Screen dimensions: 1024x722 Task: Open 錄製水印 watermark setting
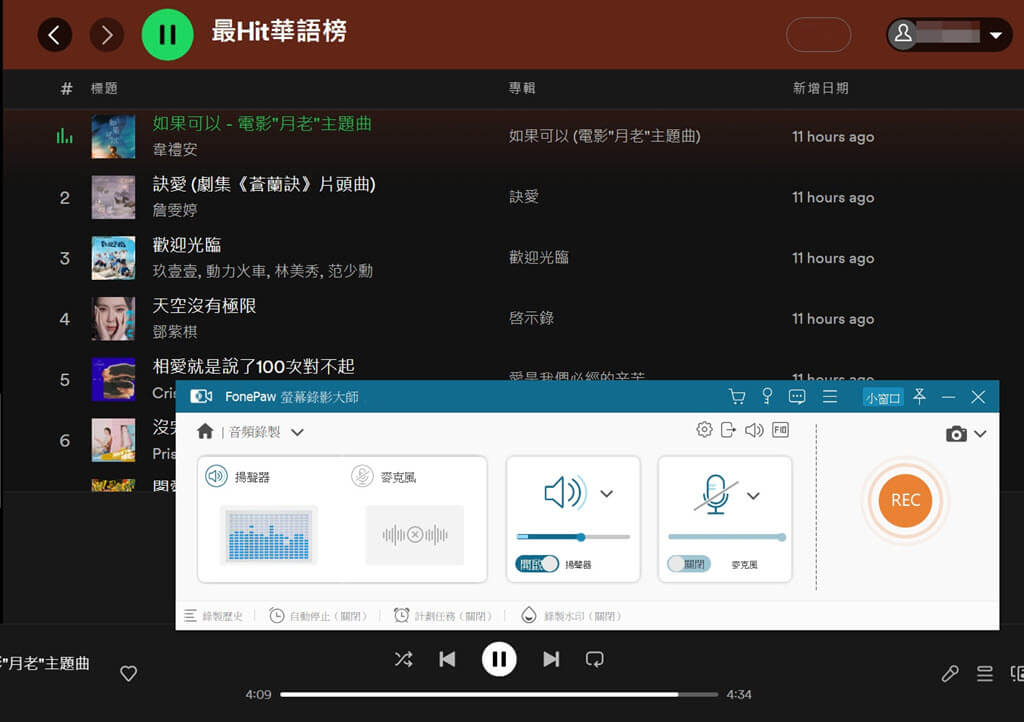[571, 616]
